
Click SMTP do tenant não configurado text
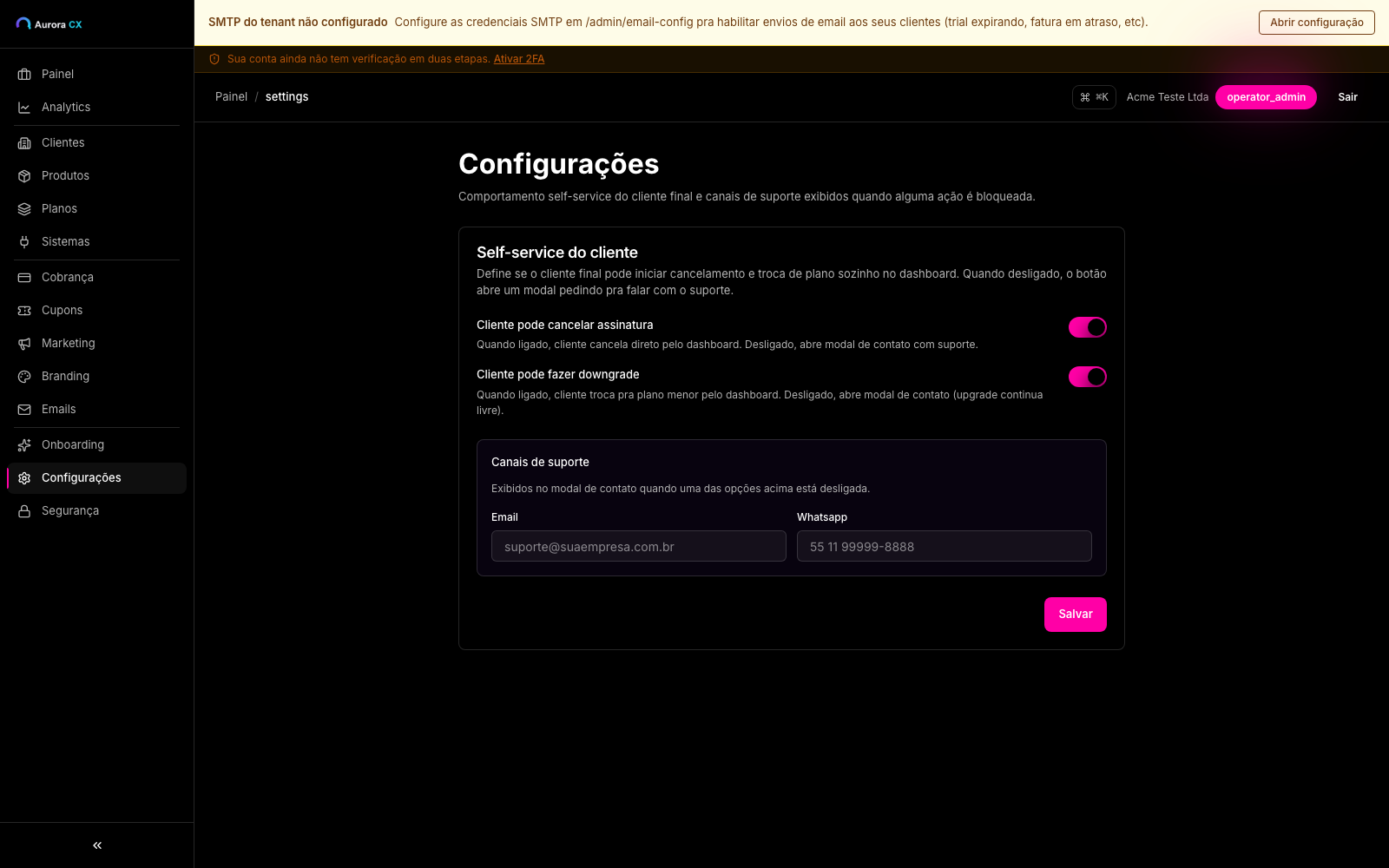298,23
